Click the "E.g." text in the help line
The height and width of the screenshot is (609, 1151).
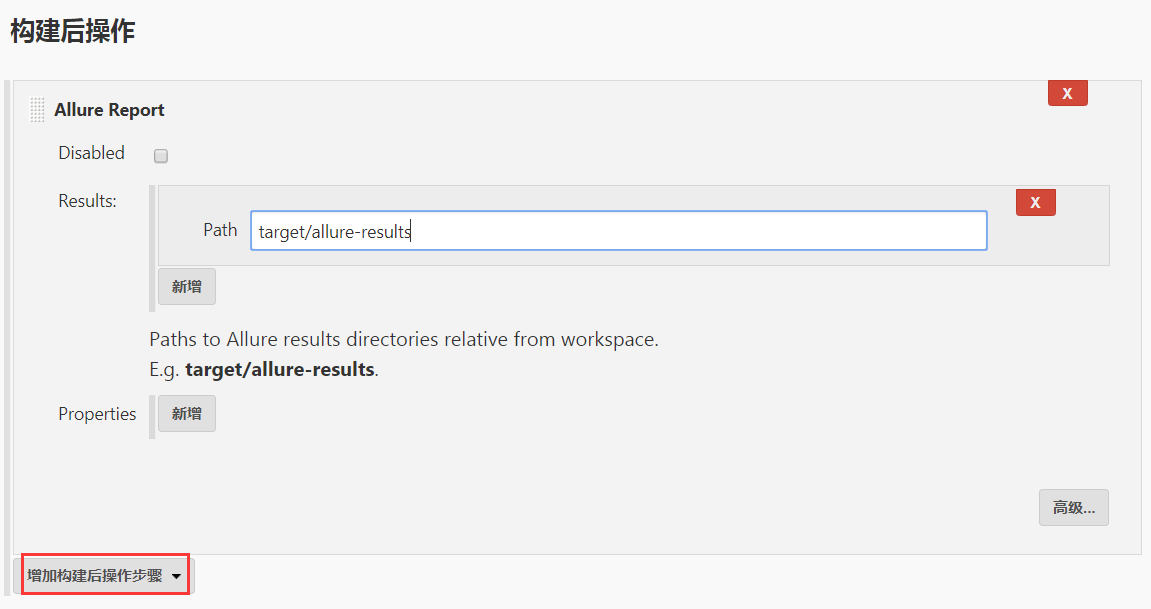[x=165, y=369]
